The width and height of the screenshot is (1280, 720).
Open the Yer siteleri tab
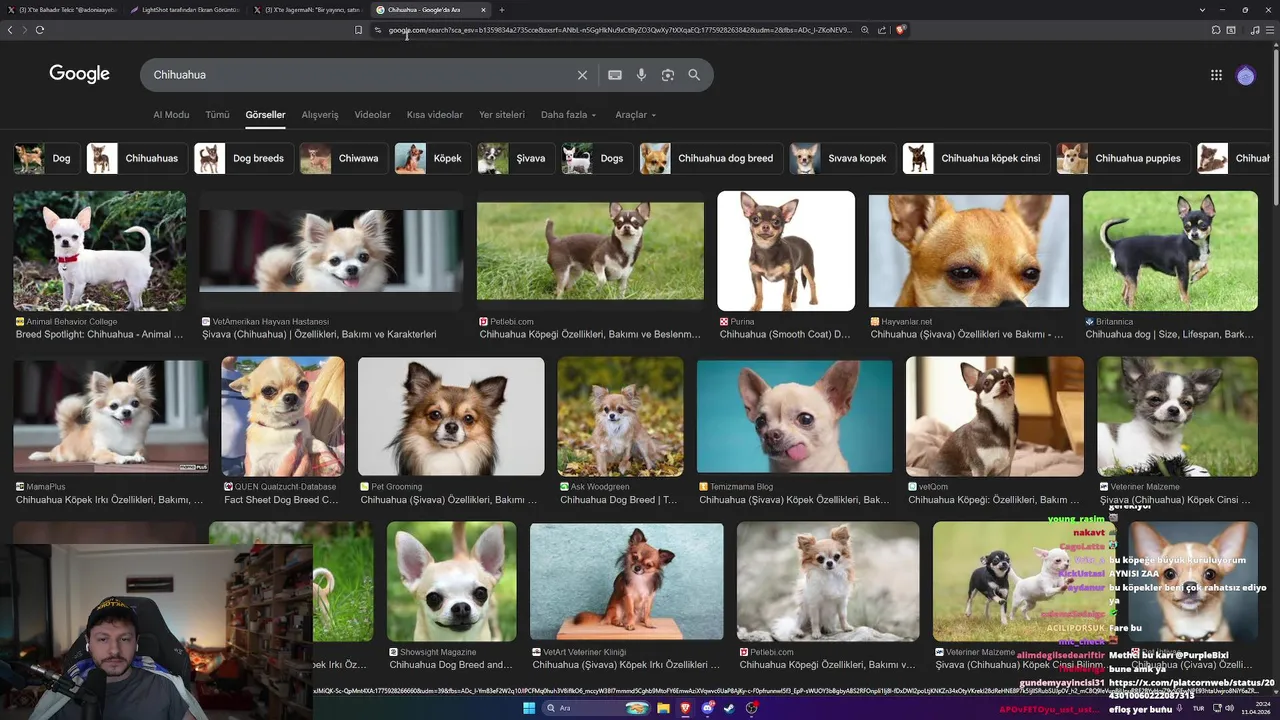pyautogui.click(x=502, y=115)
